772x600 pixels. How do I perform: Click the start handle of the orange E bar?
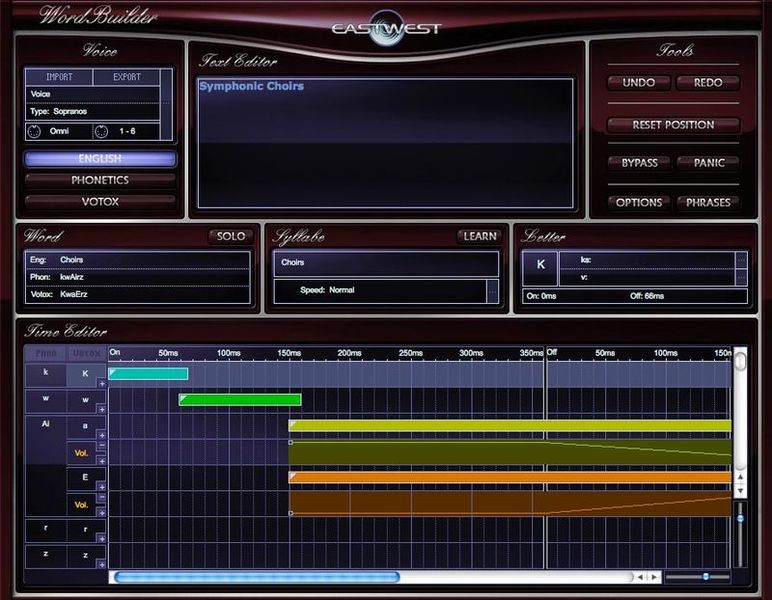pos(292,475)
